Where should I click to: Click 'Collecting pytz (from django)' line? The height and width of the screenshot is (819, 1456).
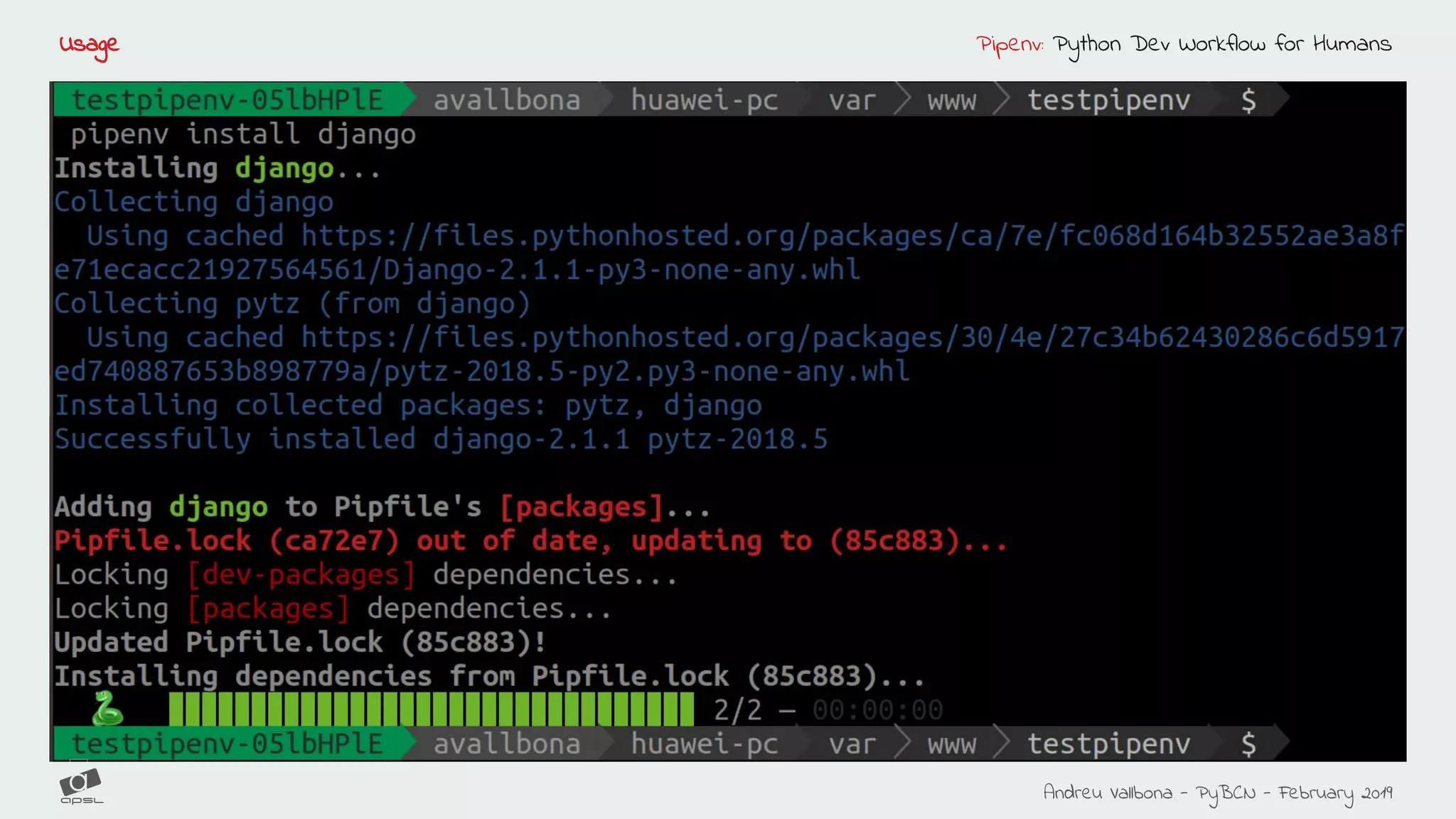pyautogui.click(x=292, y=304)
